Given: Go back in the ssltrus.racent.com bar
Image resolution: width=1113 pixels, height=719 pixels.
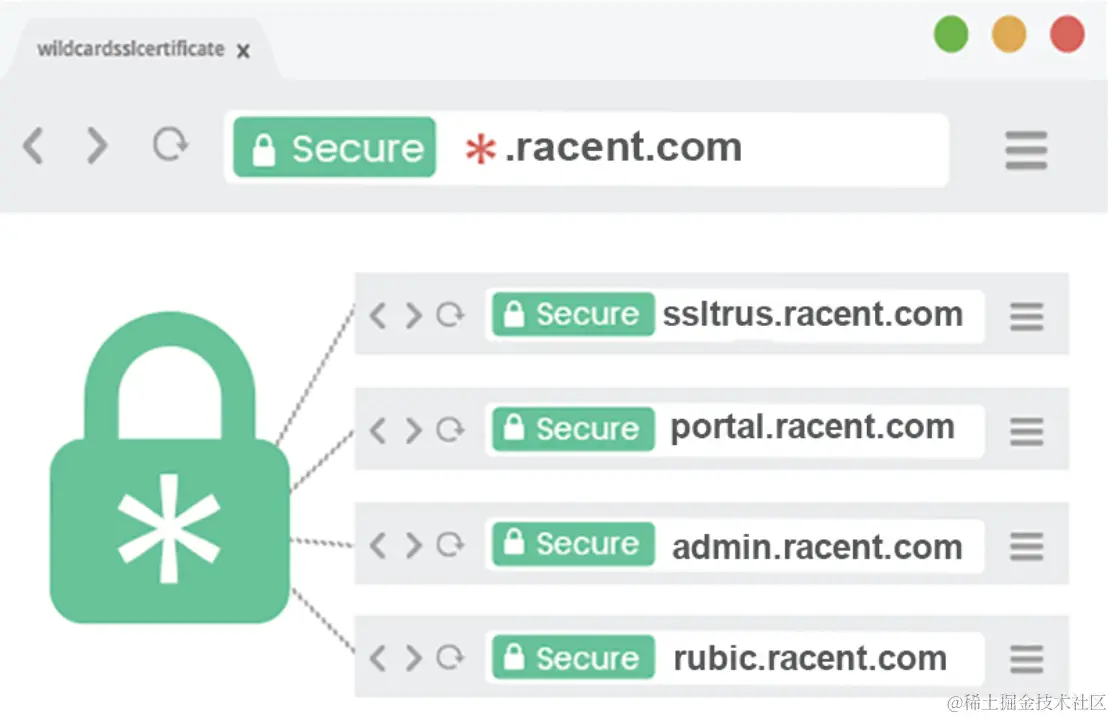Looking at the screenshot, I should 378,315.
